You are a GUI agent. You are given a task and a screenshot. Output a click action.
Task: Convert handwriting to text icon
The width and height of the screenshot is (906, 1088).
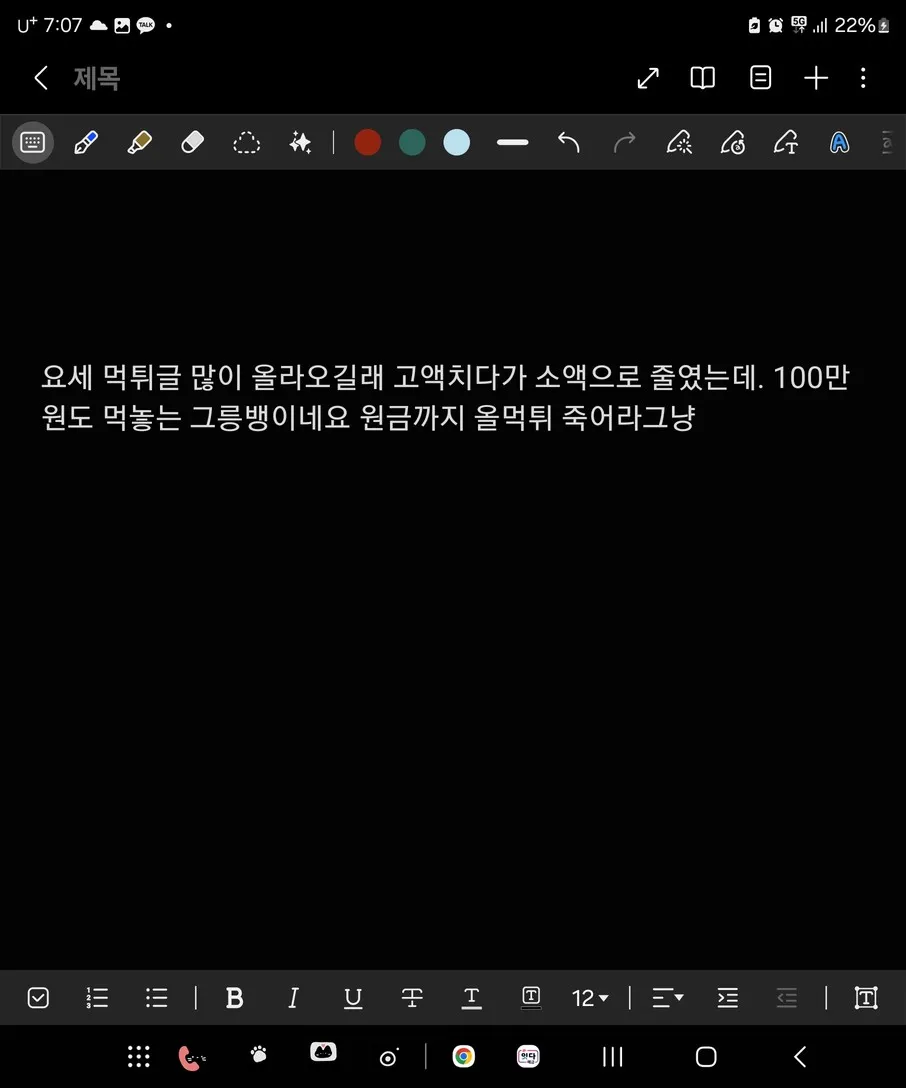(786, 142)
